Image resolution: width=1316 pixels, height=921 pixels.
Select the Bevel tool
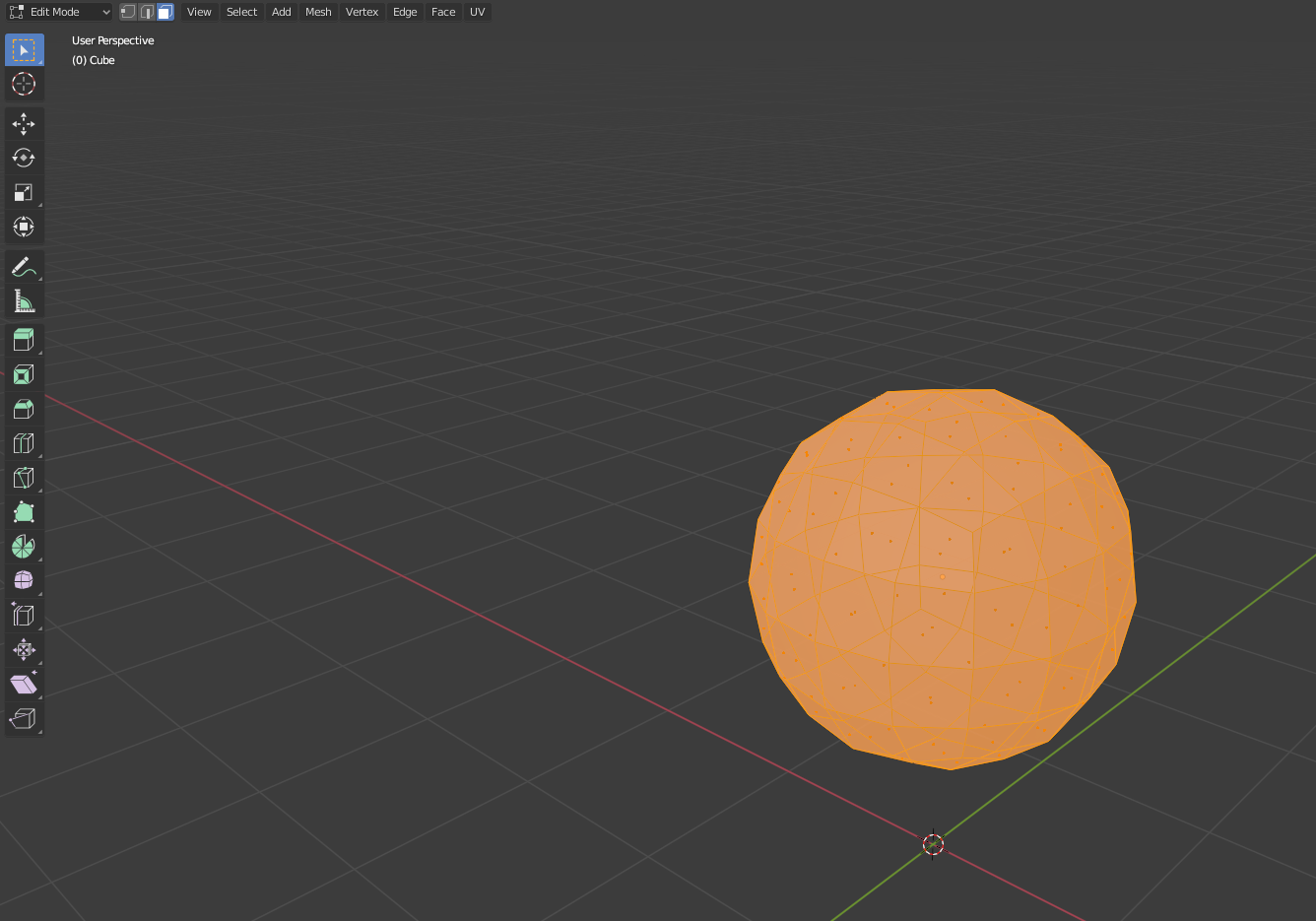24,410
